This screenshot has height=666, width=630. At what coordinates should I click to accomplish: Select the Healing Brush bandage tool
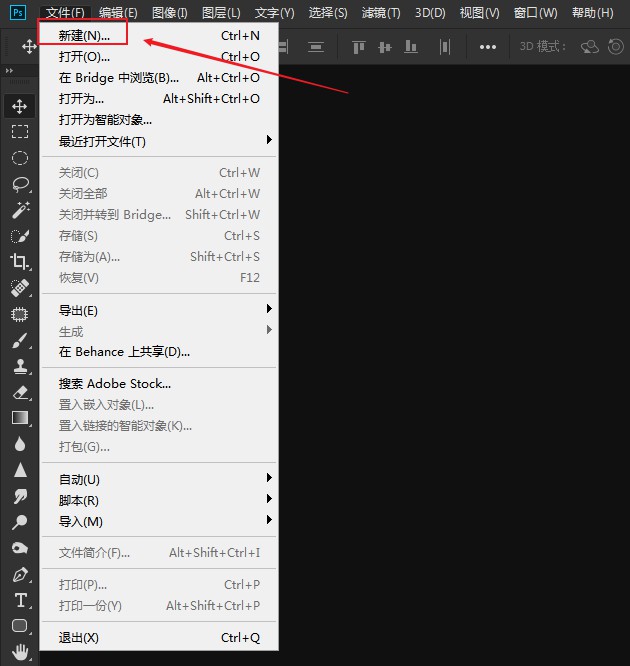20,288
